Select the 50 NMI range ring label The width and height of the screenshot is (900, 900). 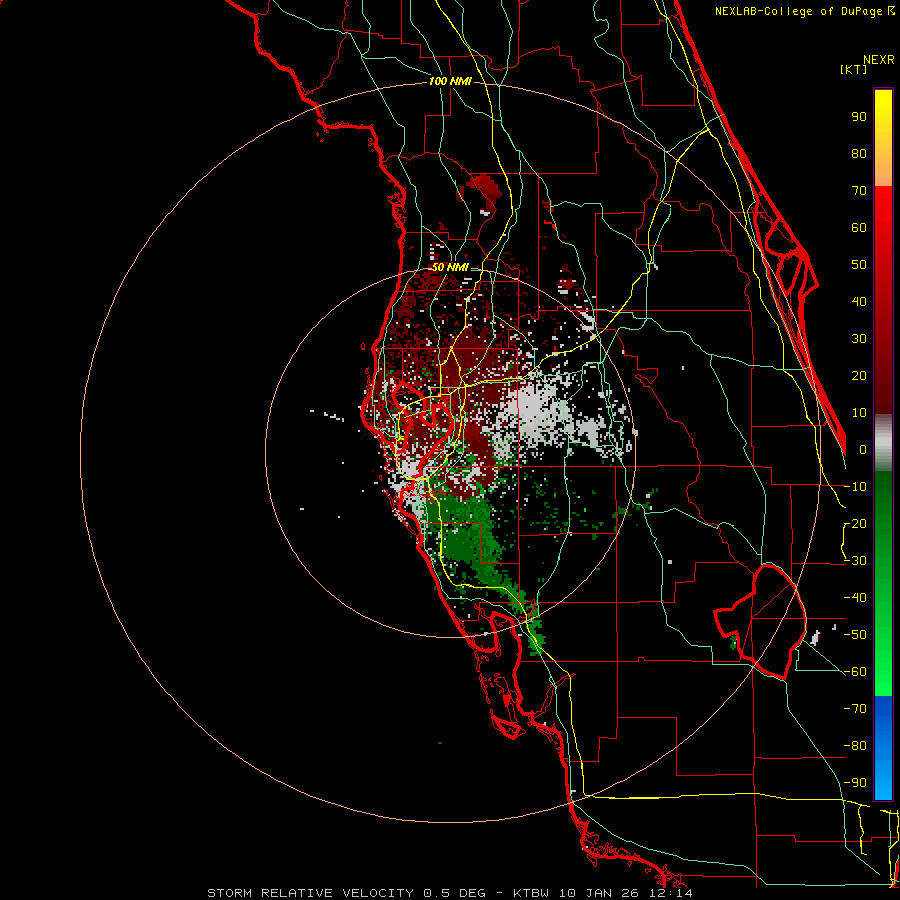click(449, 267)
